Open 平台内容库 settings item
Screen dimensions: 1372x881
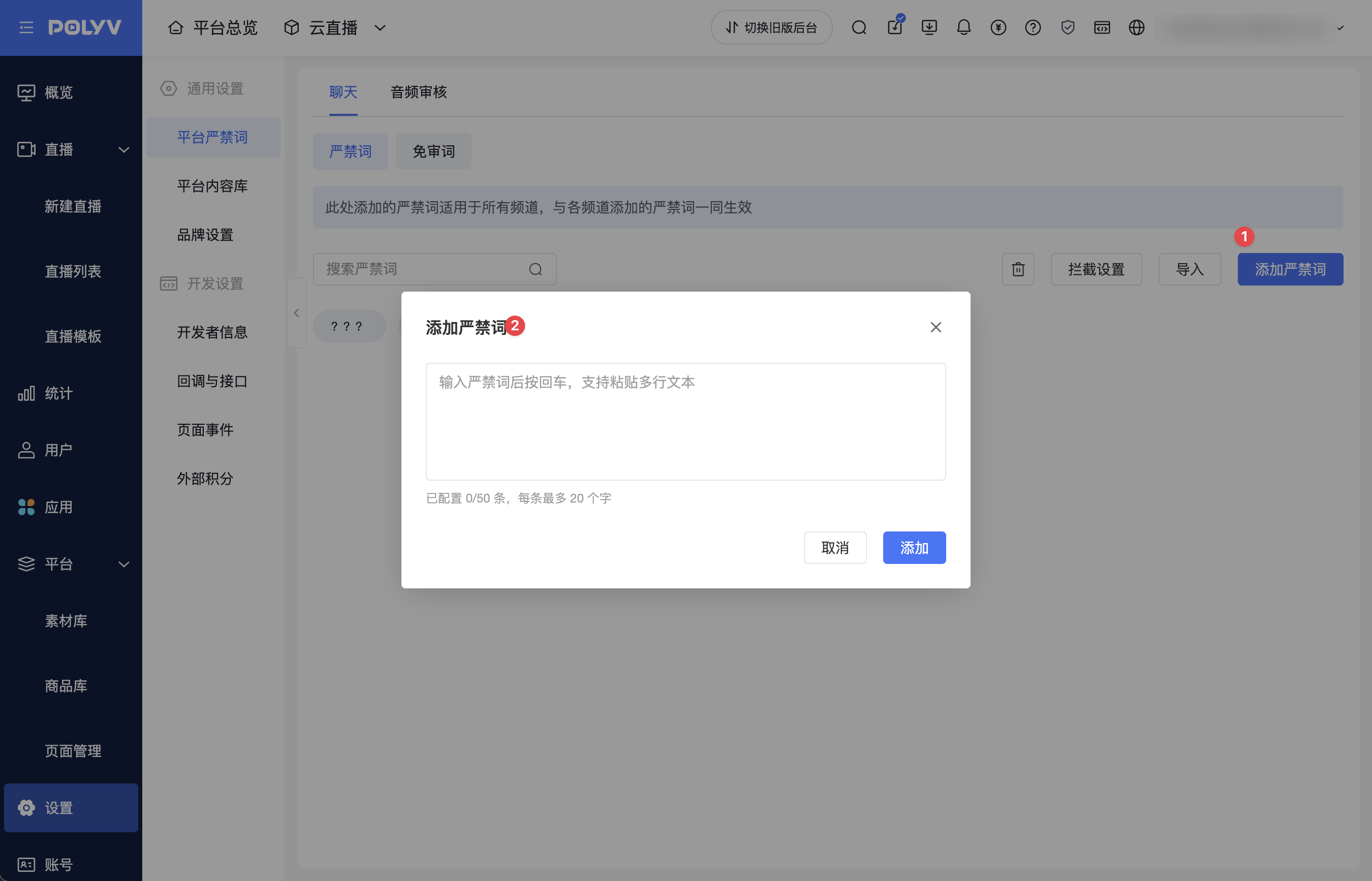[213, 186]
